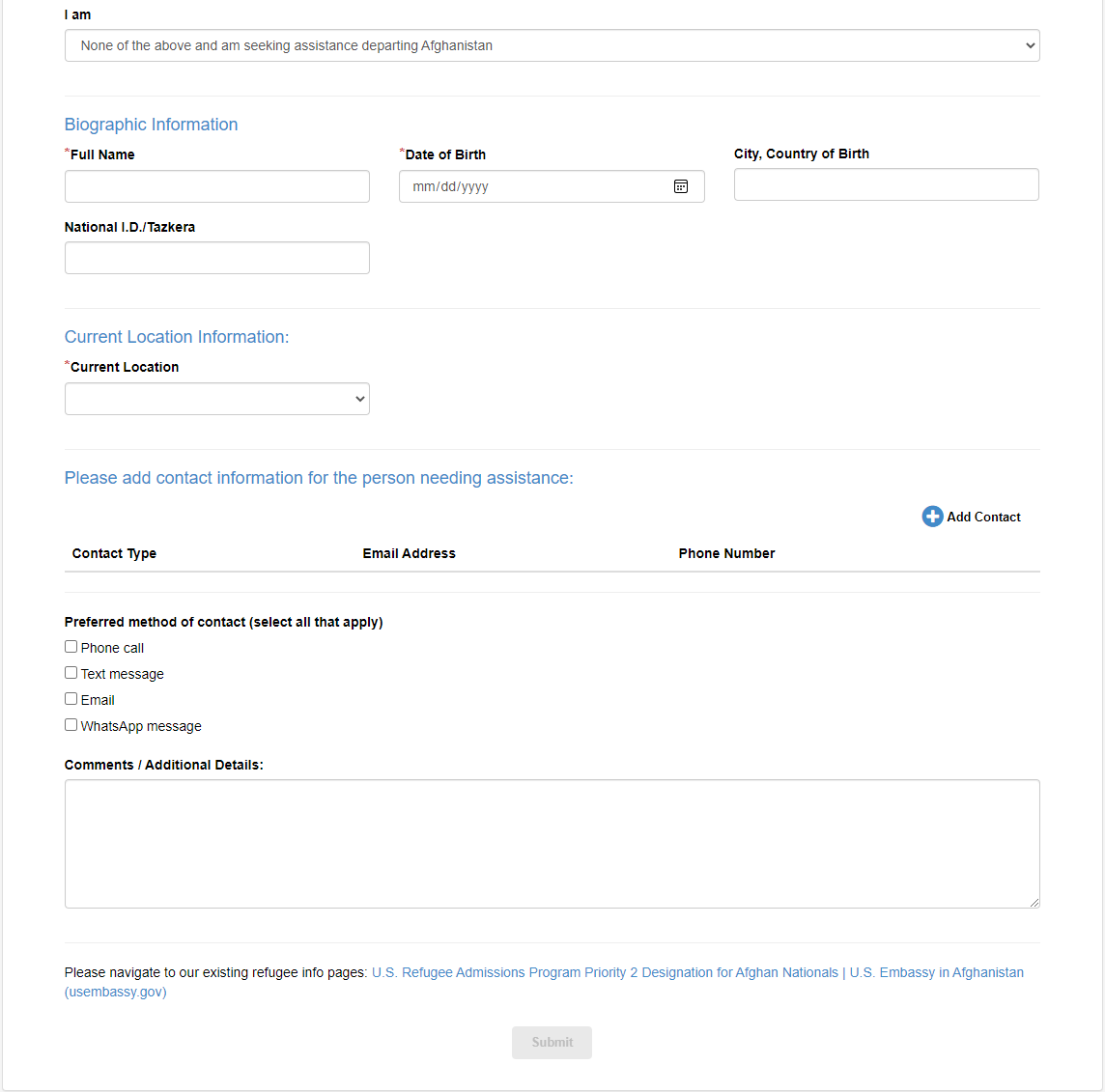
Task: Click the Email Address column header
Action: pos(409,553)
